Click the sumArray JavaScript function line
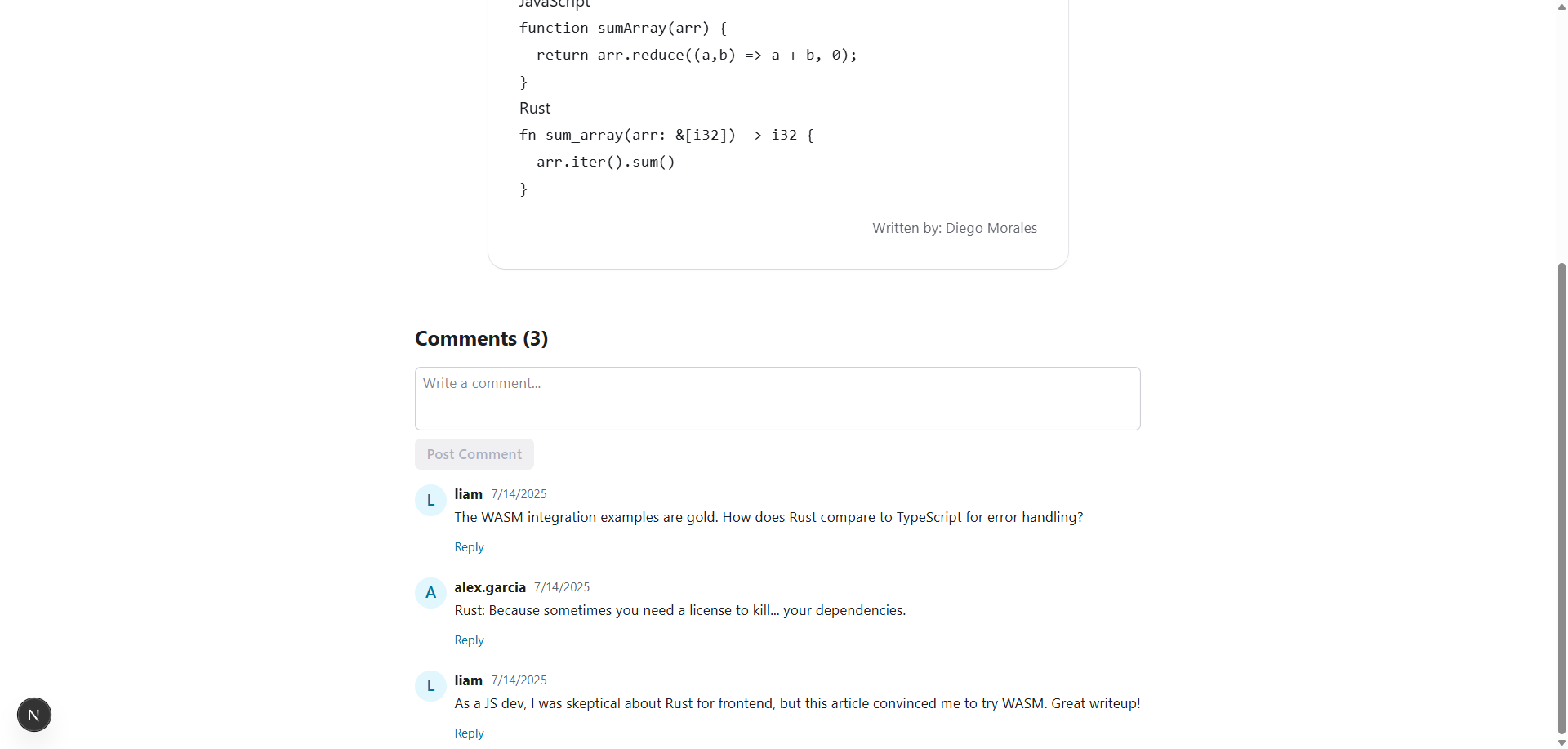The image size is (1568, 749). [x=623, y=28]
